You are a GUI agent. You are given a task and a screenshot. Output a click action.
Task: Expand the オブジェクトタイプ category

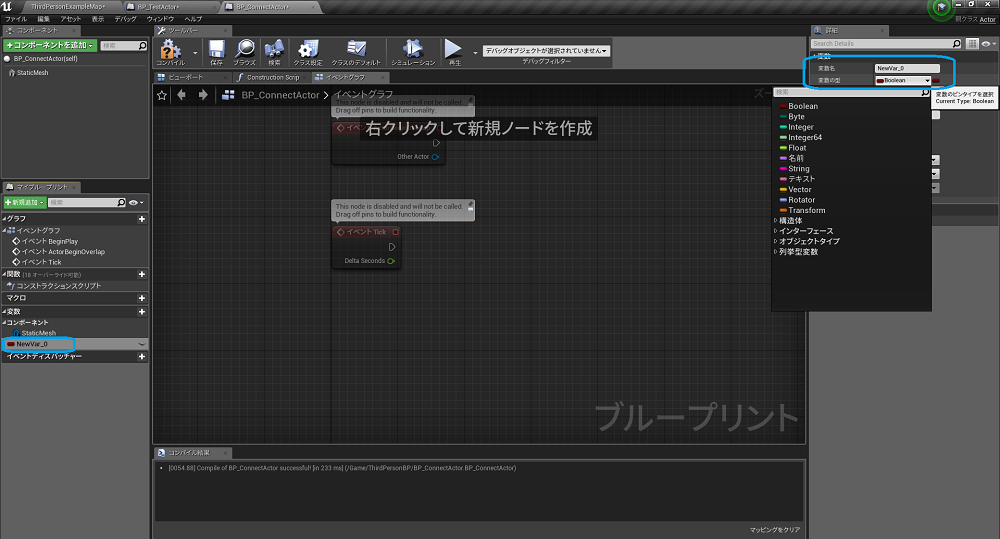click(x=776, y=241)
